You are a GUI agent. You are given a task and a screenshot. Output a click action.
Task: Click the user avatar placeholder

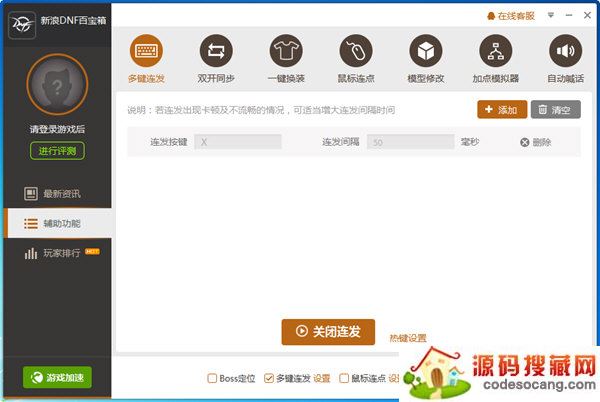click(57, 85)
